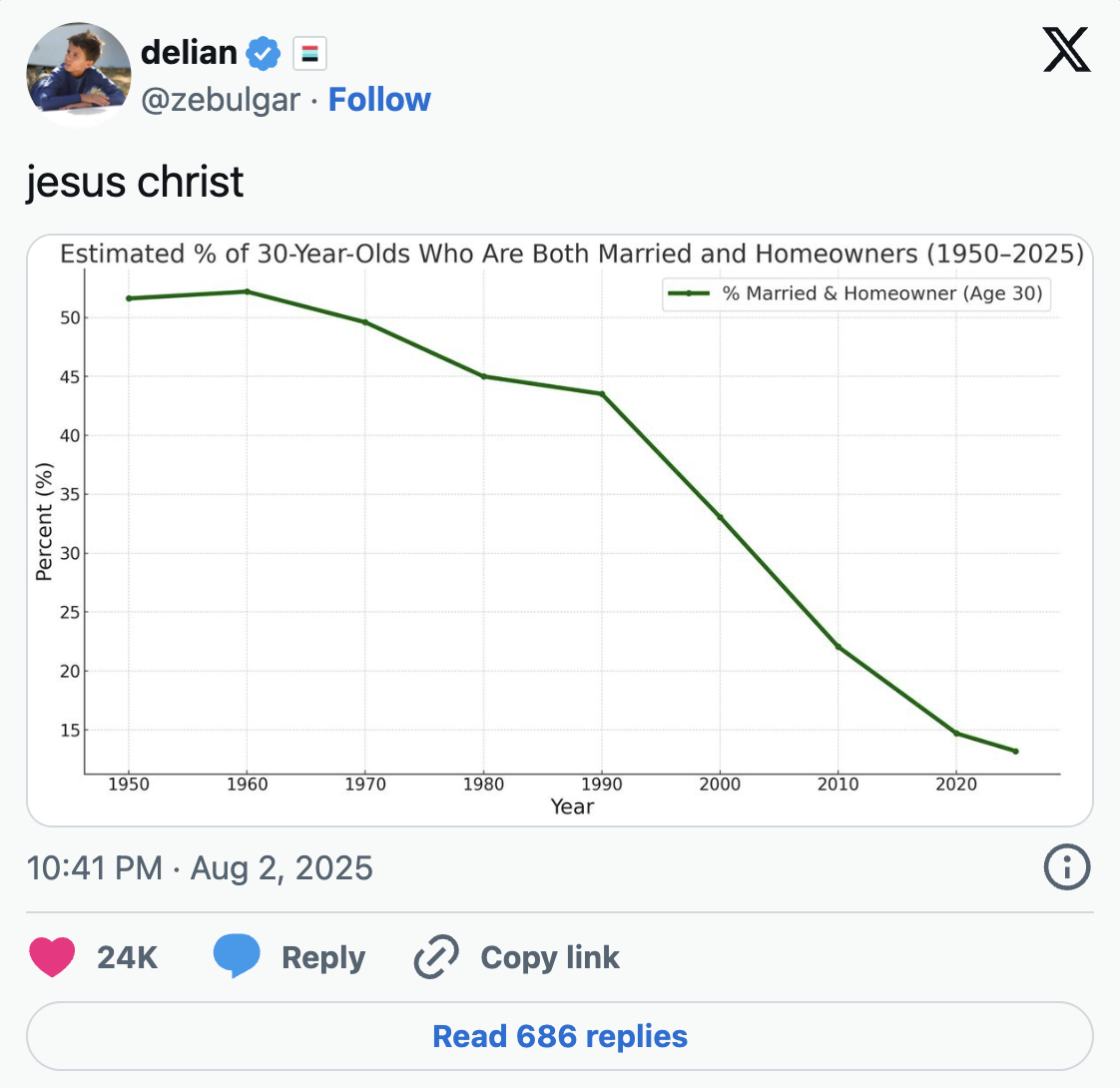Open the 10:41 PM Aug 2, 2025 timestamp
Screen dimensions: 1120x1088
(x=200, y=868)
